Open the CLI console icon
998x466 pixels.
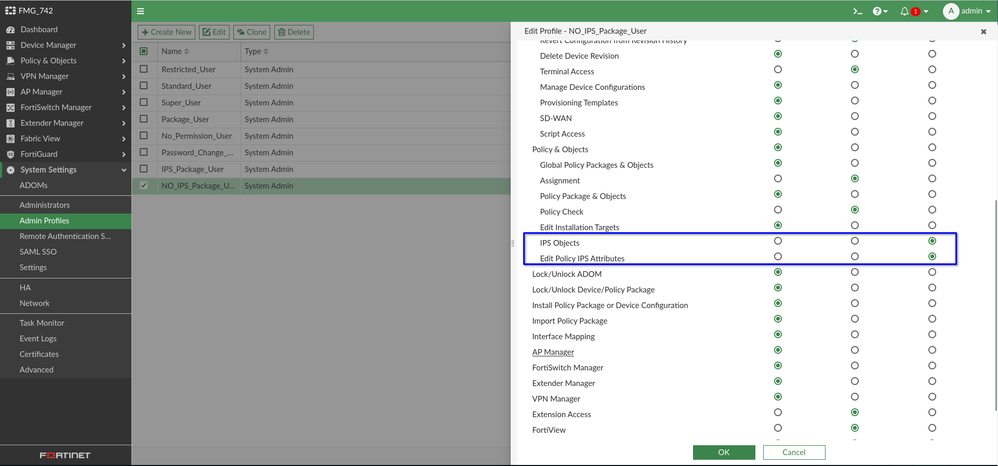(x=857, y=11)
